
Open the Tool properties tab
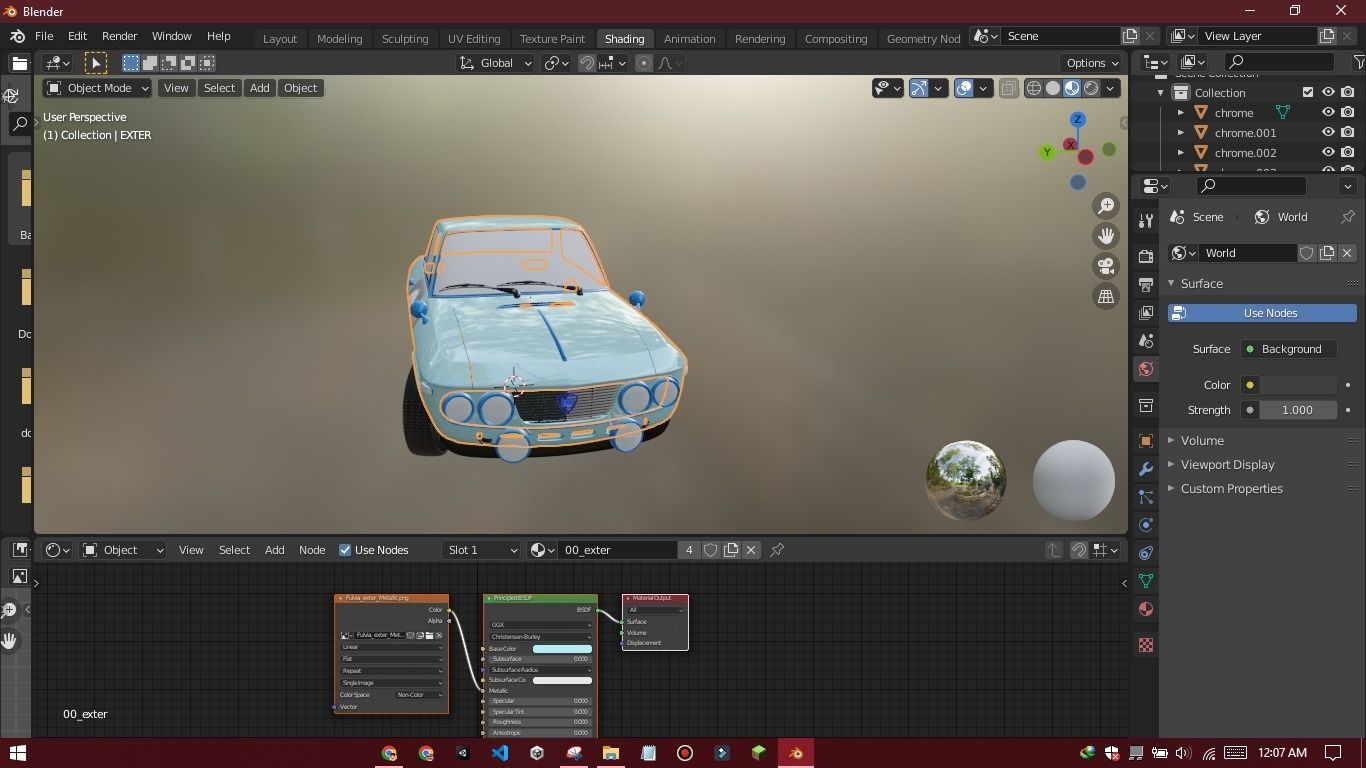[x=1145, y=221]
